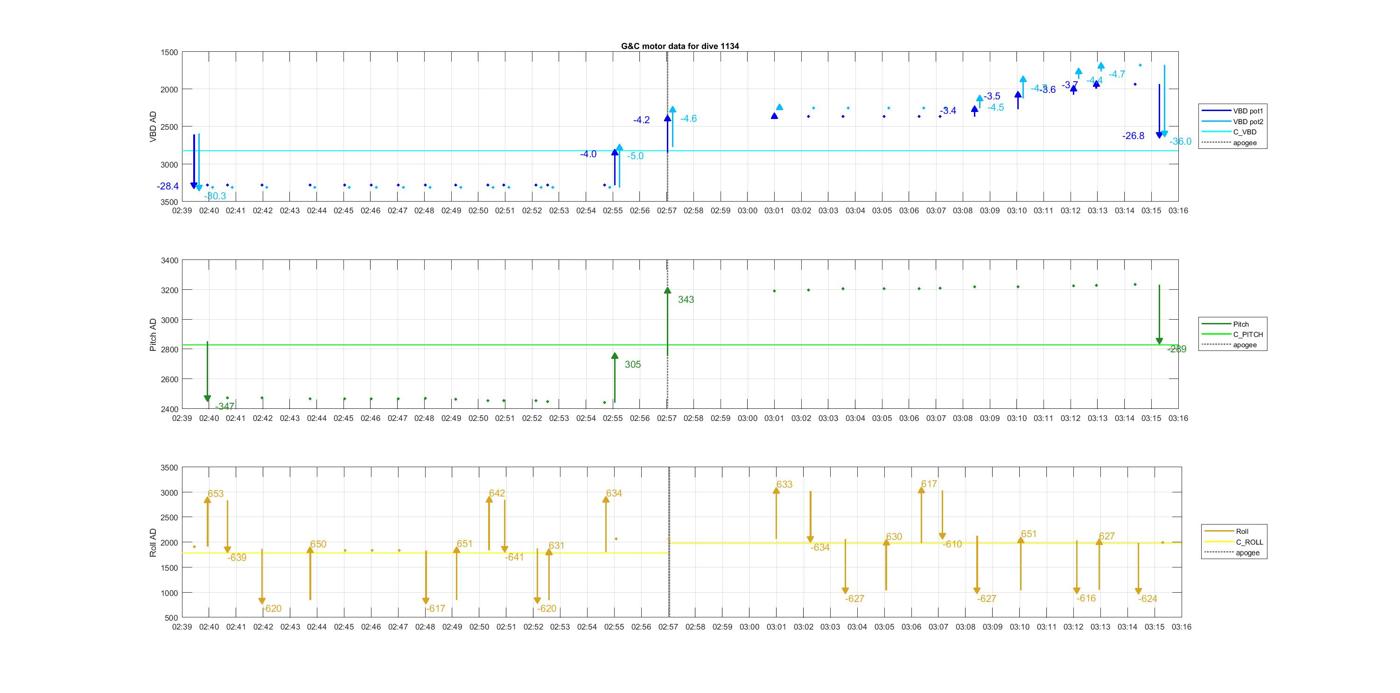Pick the roll data label "630"
Image resolution: width=1400 pixels, height=693 pixels.
(894, 537)
